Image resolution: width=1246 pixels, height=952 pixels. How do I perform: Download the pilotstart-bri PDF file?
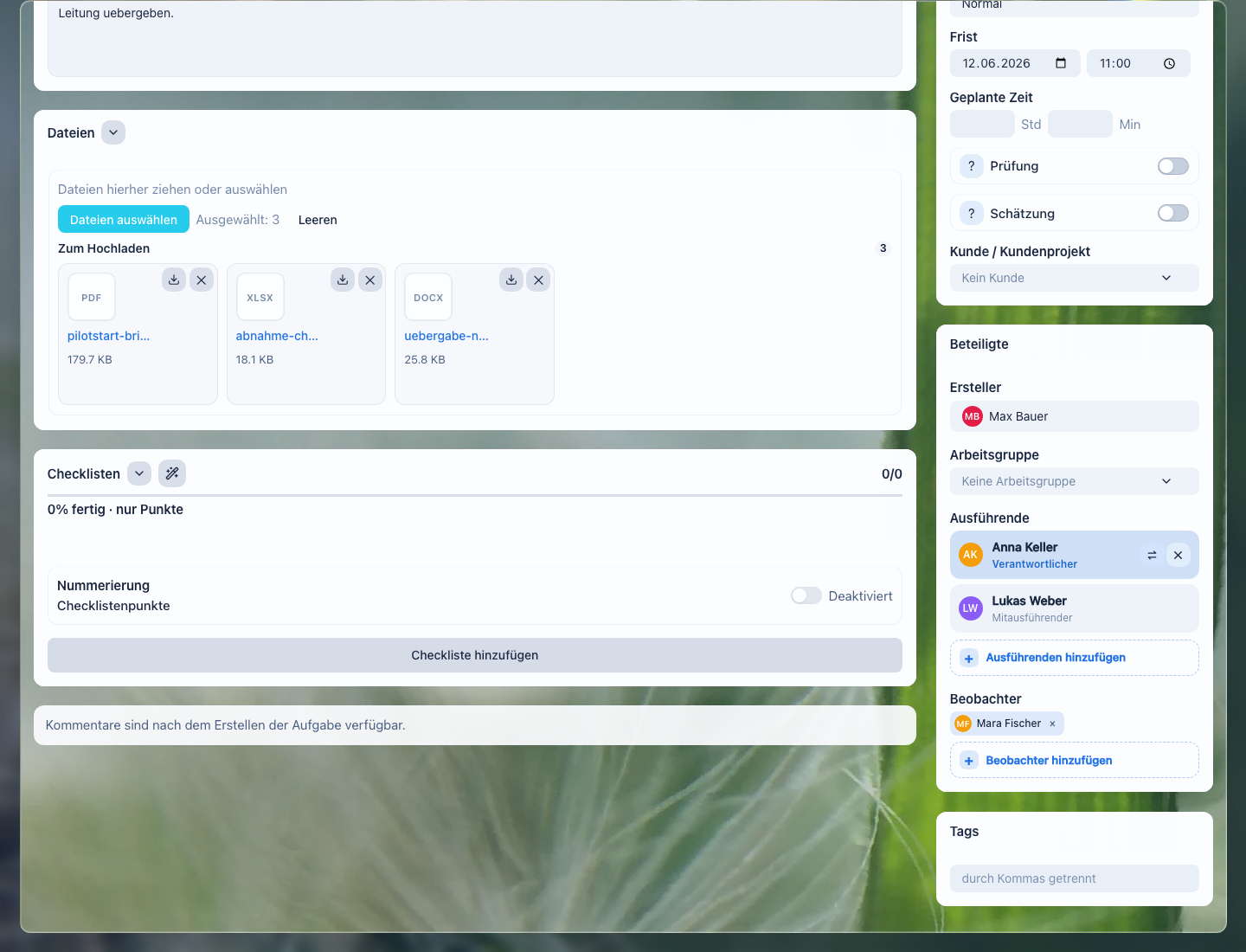174,280
